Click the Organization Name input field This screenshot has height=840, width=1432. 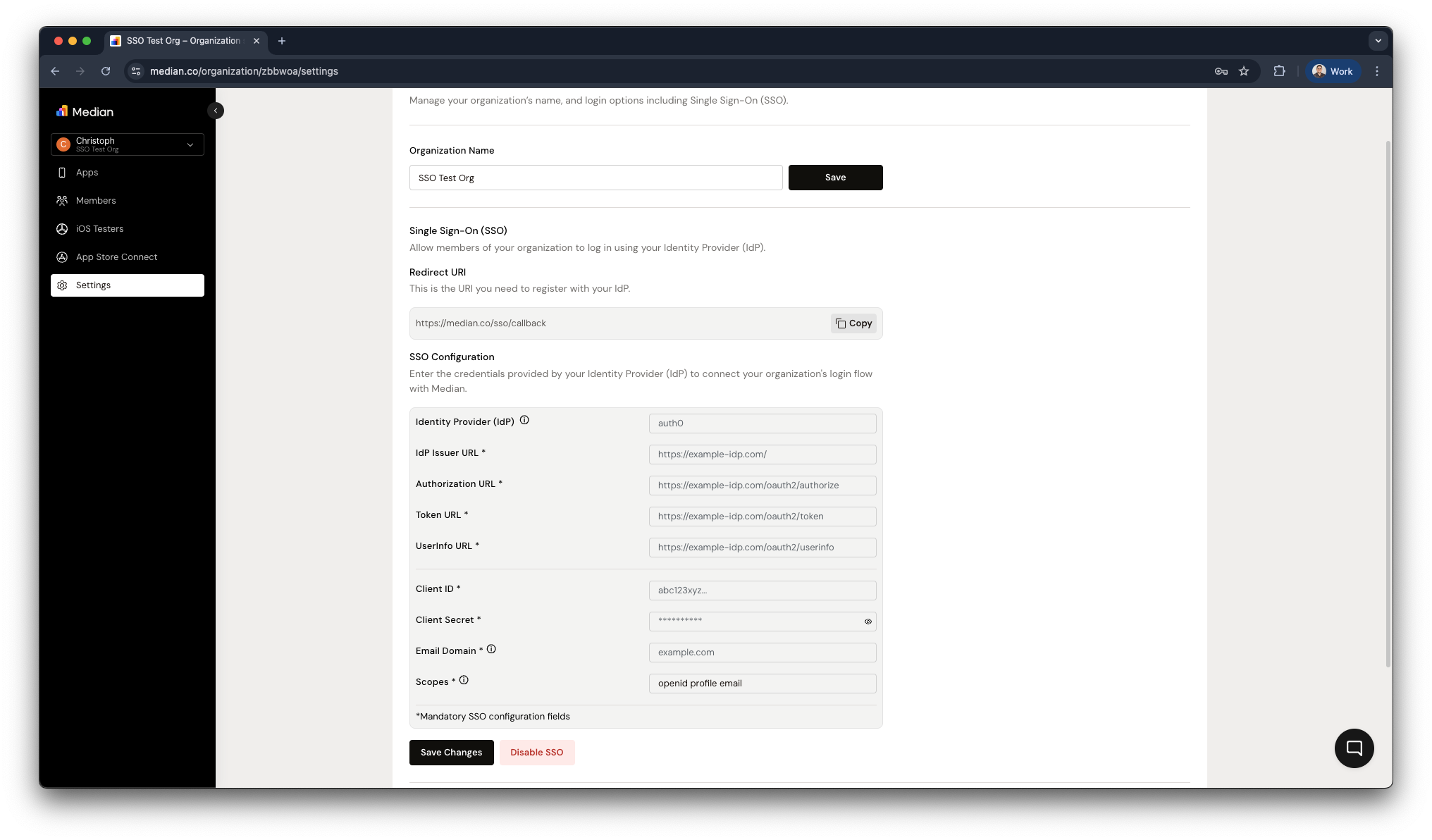(595, 178)
